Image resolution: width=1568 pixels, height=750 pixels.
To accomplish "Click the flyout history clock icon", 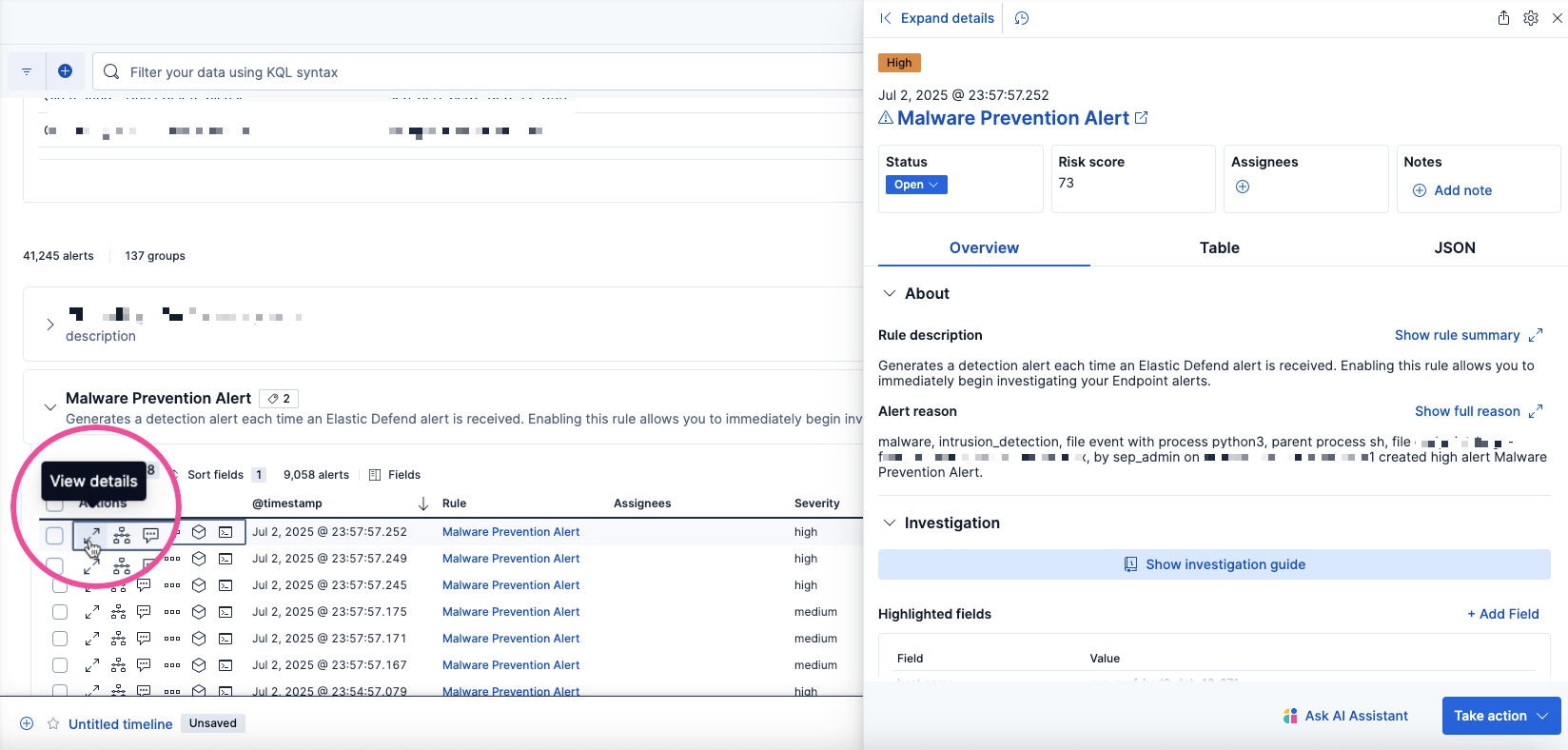I will (1022, 18).
